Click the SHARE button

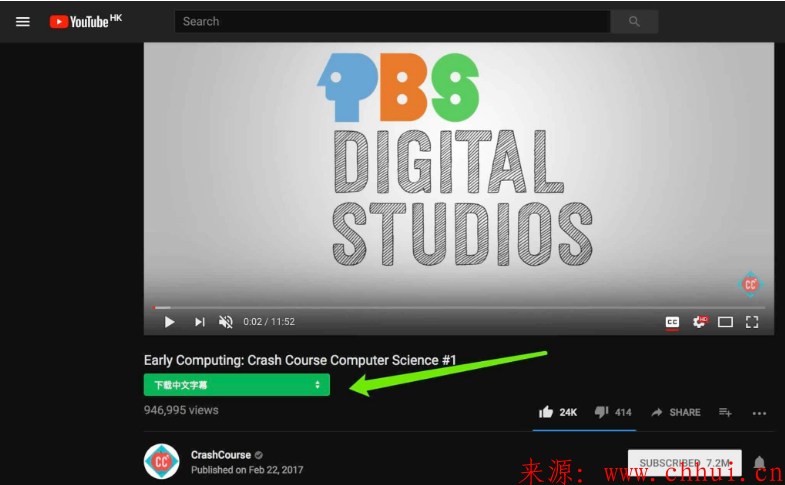675,412
